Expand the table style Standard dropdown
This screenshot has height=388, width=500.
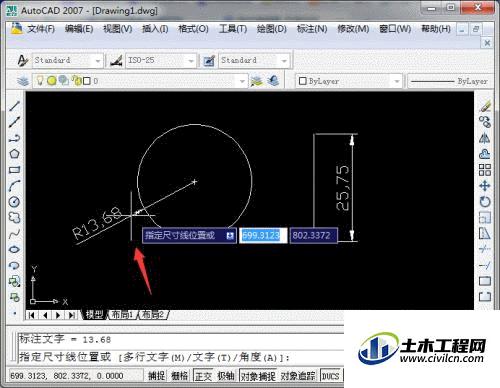coord(284,61)
